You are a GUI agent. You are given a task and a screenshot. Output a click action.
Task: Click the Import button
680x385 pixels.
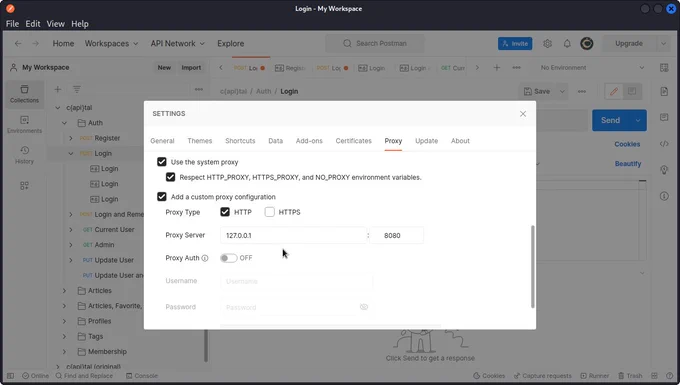(191, 68)
